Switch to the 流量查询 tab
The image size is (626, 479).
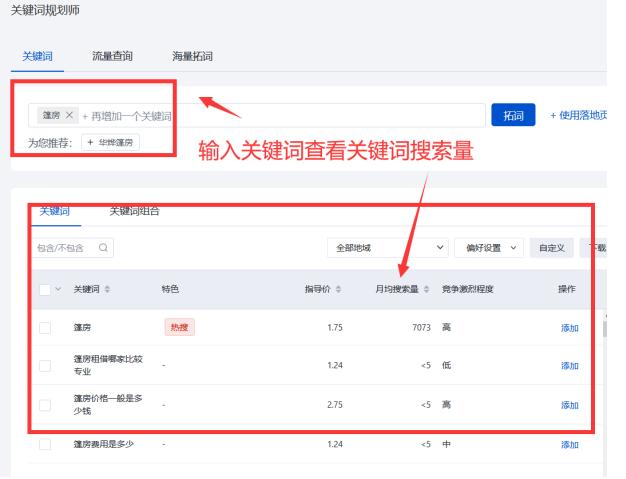click(x=112, y=56)
